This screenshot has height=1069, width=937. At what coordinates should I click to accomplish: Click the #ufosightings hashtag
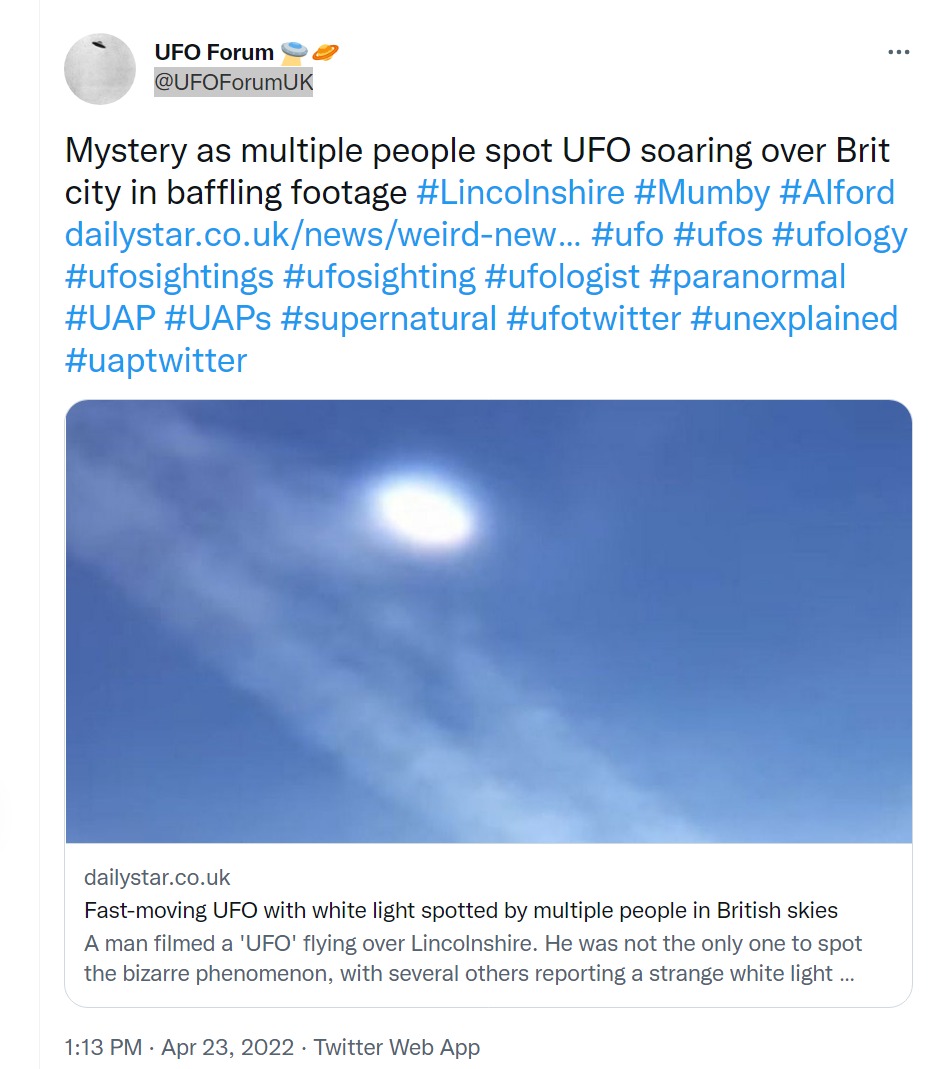click(169, 277)
